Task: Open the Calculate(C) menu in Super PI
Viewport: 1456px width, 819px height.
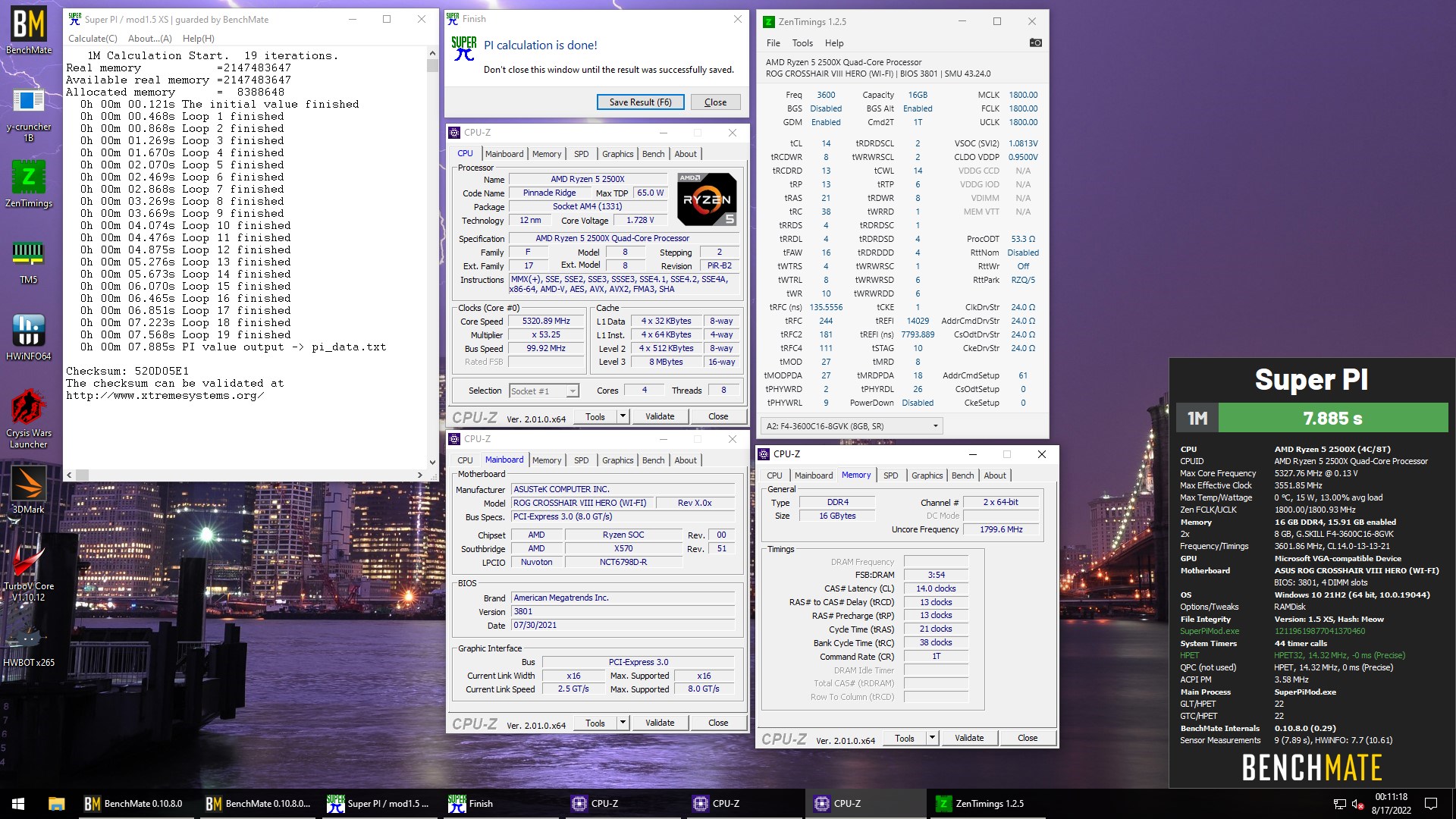Action: [93, 39]
